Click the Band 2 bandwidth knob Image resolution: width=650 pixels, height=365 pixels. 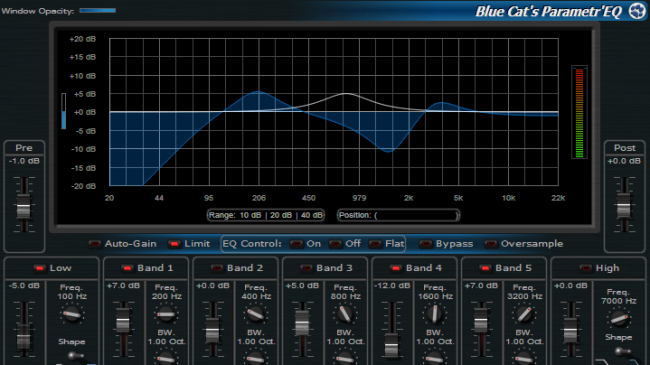pyautogui.click(x=255, y=358)
